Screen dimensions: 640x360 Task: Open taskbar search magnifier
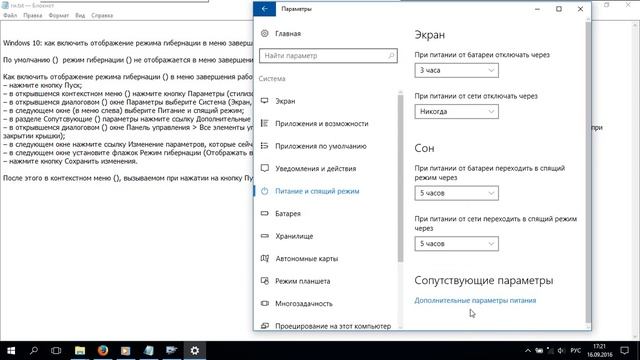point(34,351)
